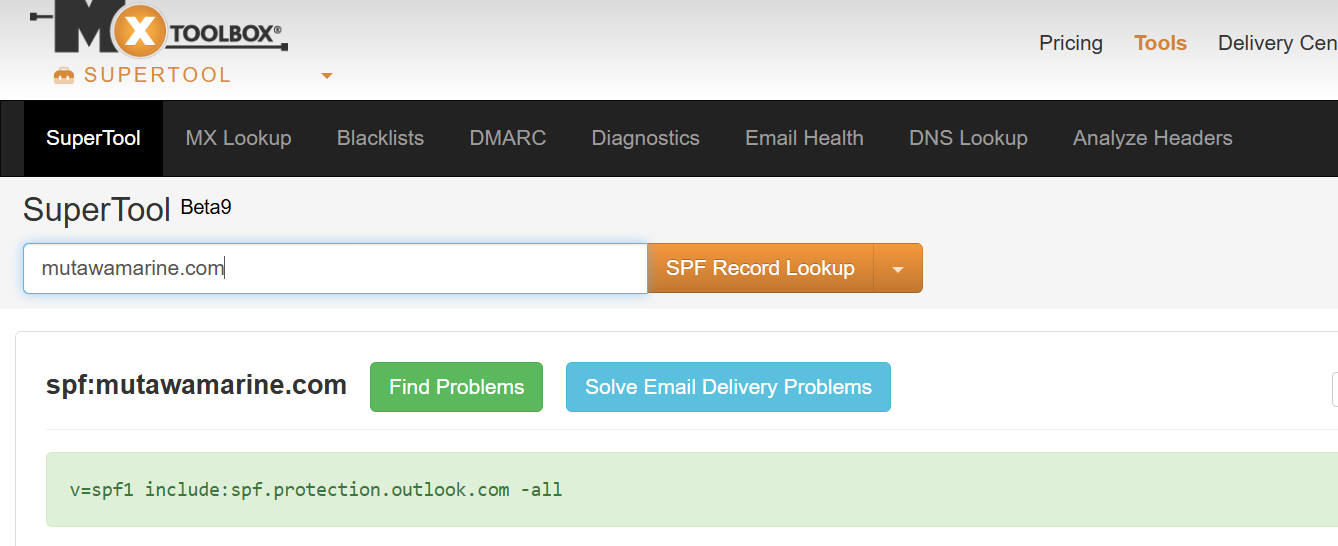Switch to the DMARC tab
This screenshot has height=546, width=1338.
pyautogui.click(x=508, y=138)
